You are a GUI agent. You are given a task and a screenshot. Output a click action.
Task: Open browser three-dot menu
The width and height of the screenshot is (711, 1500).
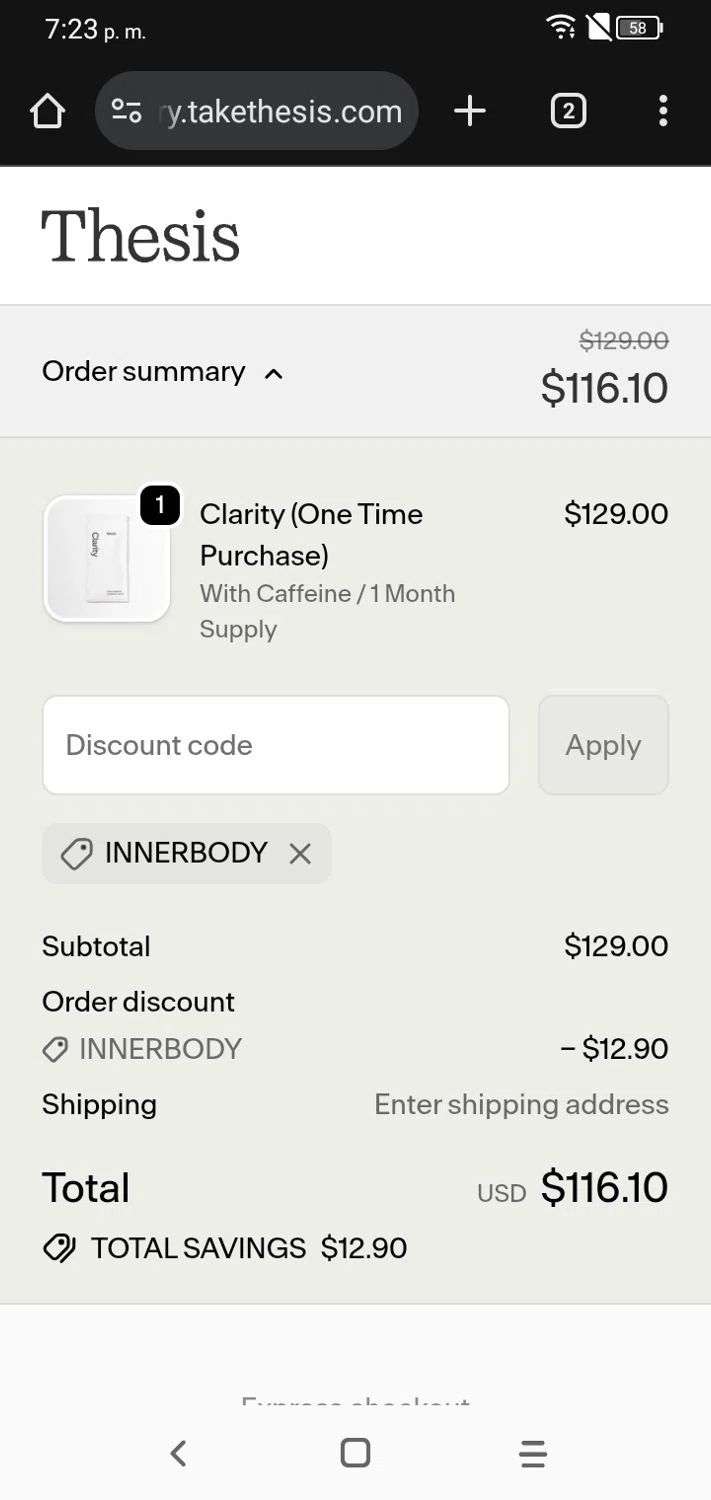coord(662,111)
